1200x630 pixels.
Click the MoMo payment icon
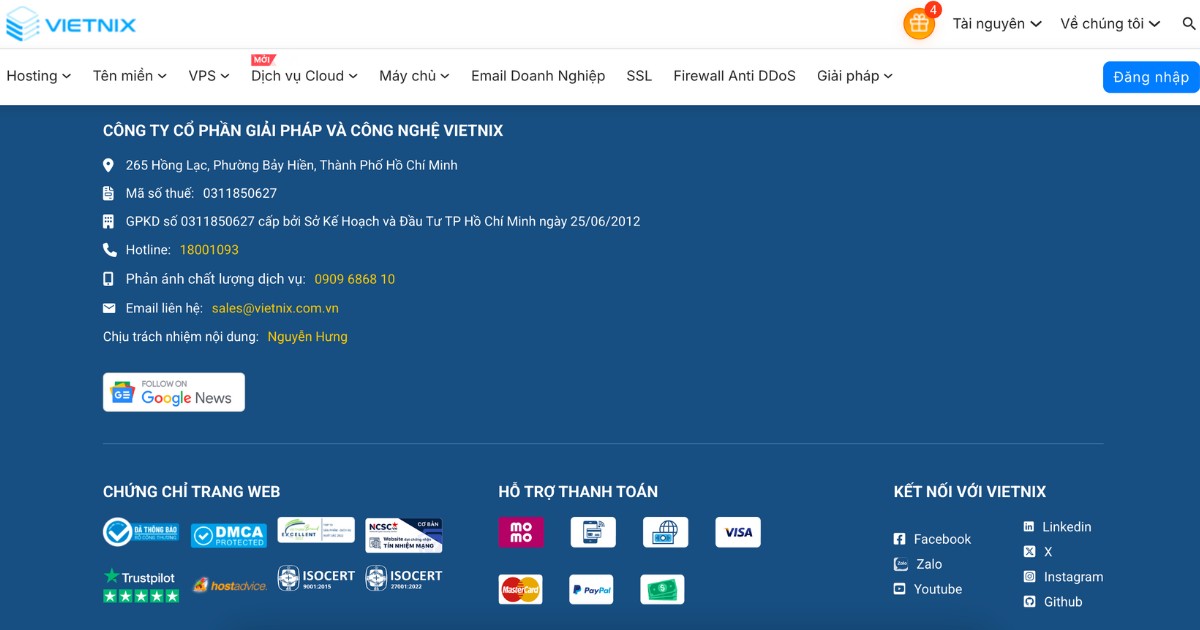tap(521, 532)
